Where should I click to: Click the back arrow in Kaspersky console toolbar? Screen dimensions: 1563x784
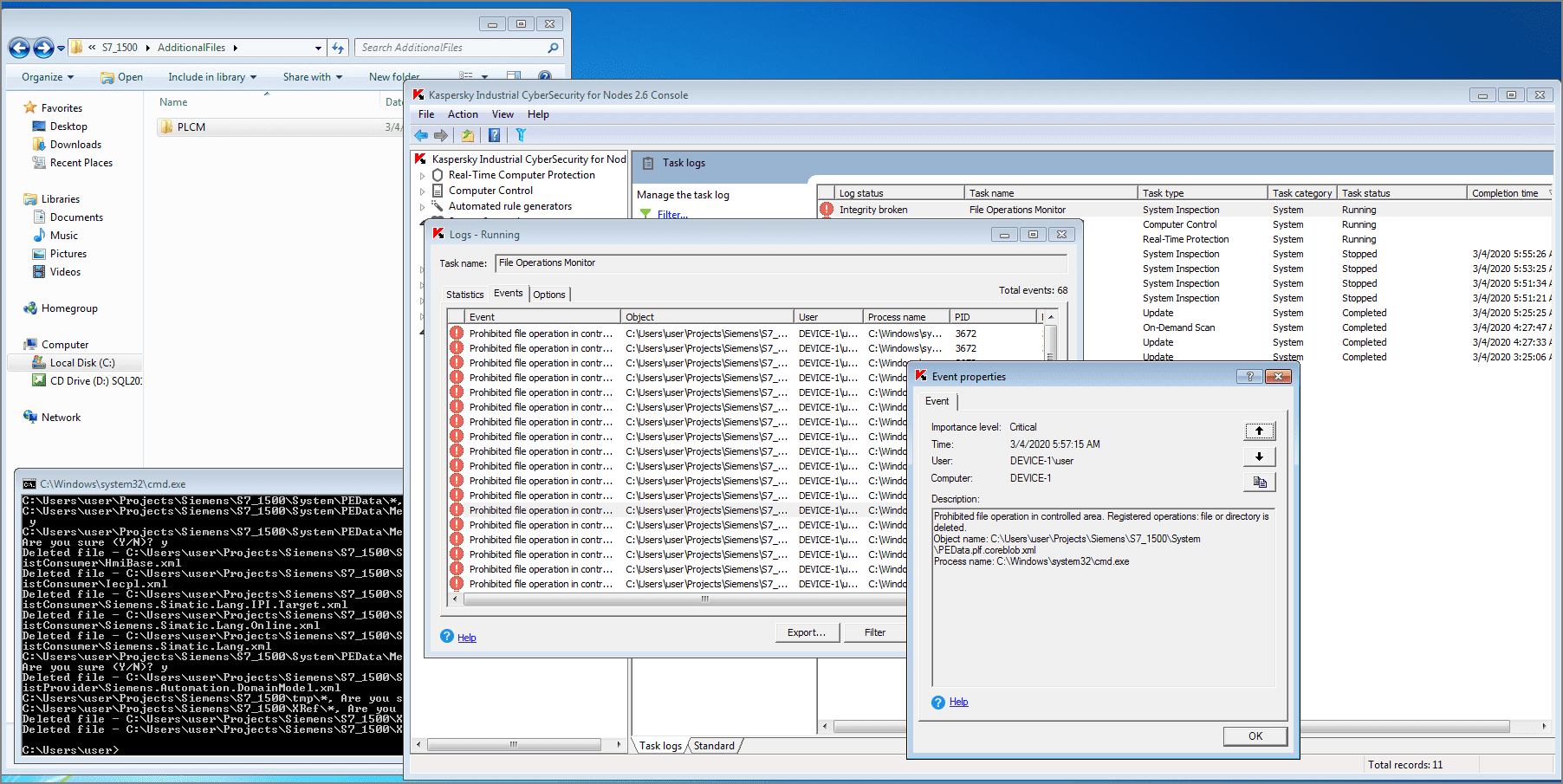point(421,135)
